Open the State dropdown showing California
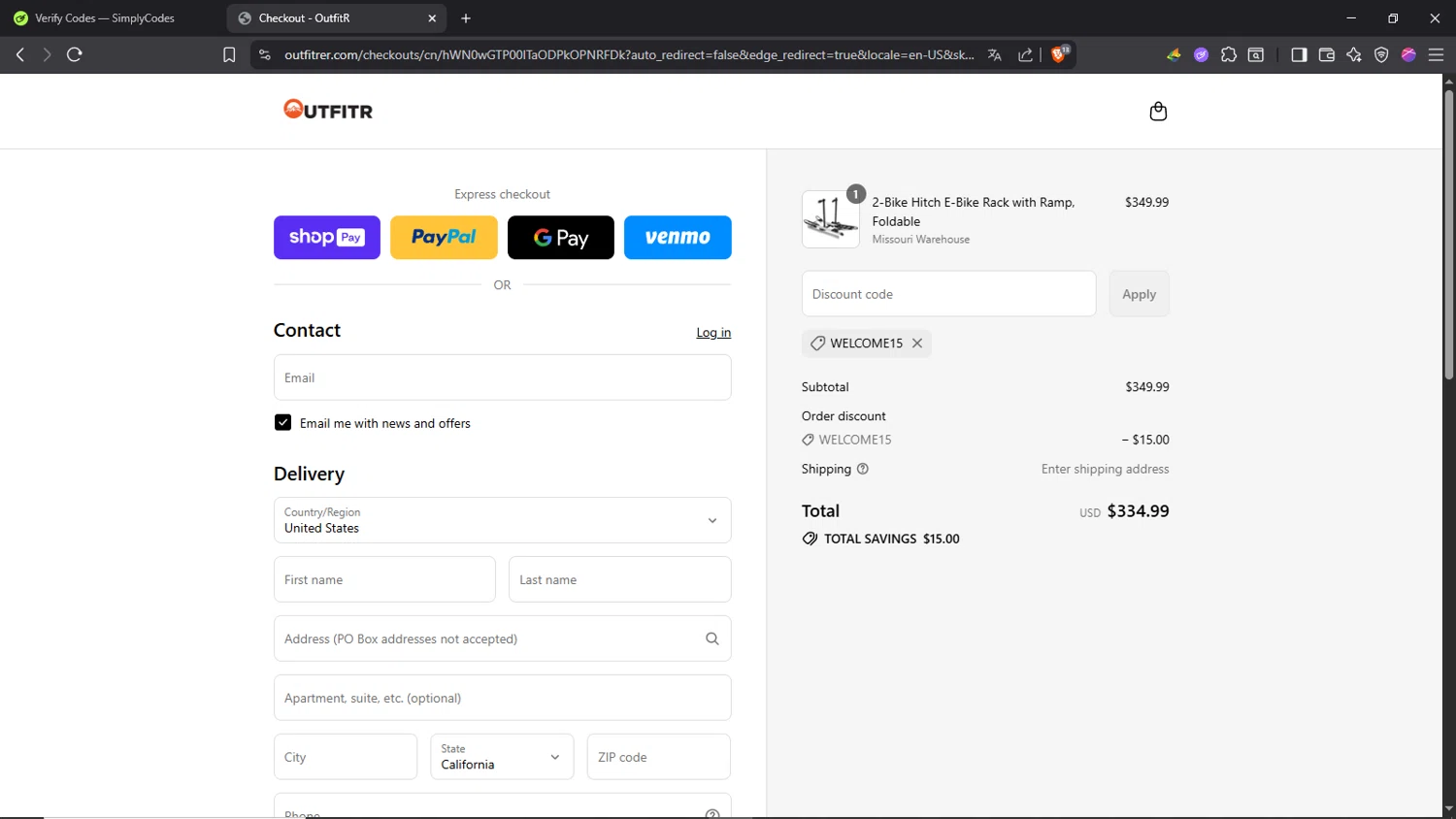Viewport: 1456px width, 819px height. click(x=503, y=757)
